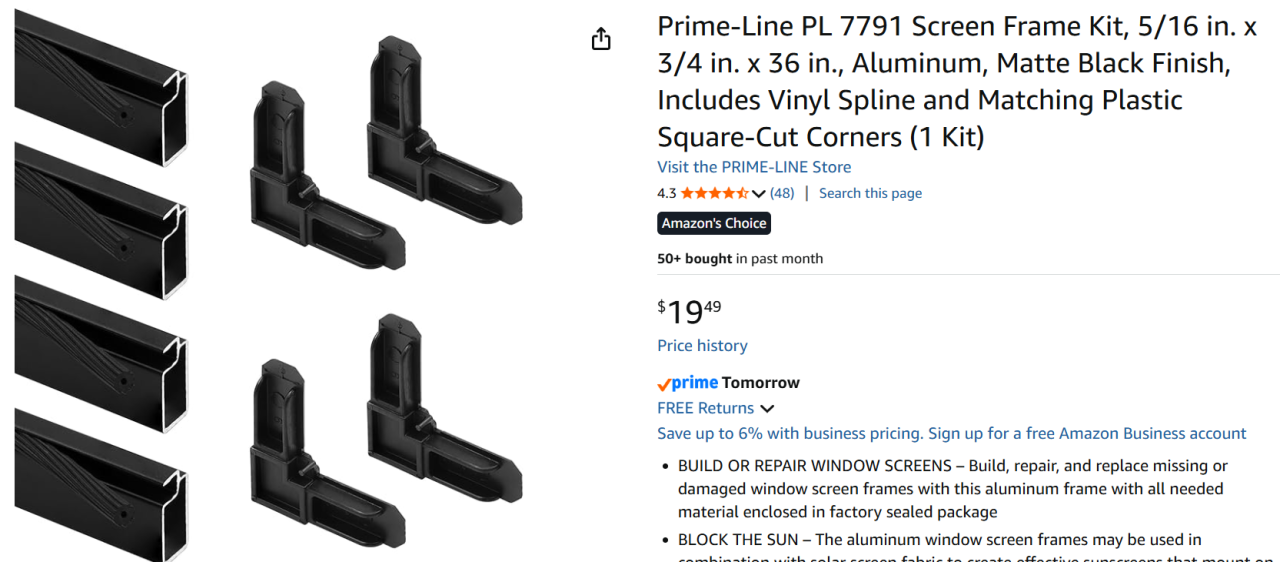
Task: Click the Search this page link
Action: (870, 193)
